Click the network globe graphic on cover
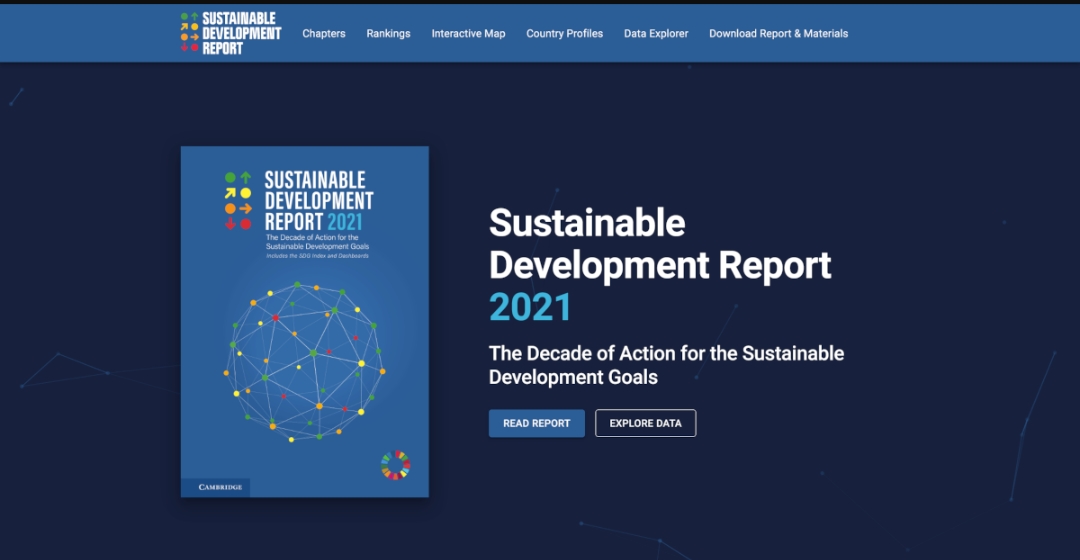 click(304, 361)
